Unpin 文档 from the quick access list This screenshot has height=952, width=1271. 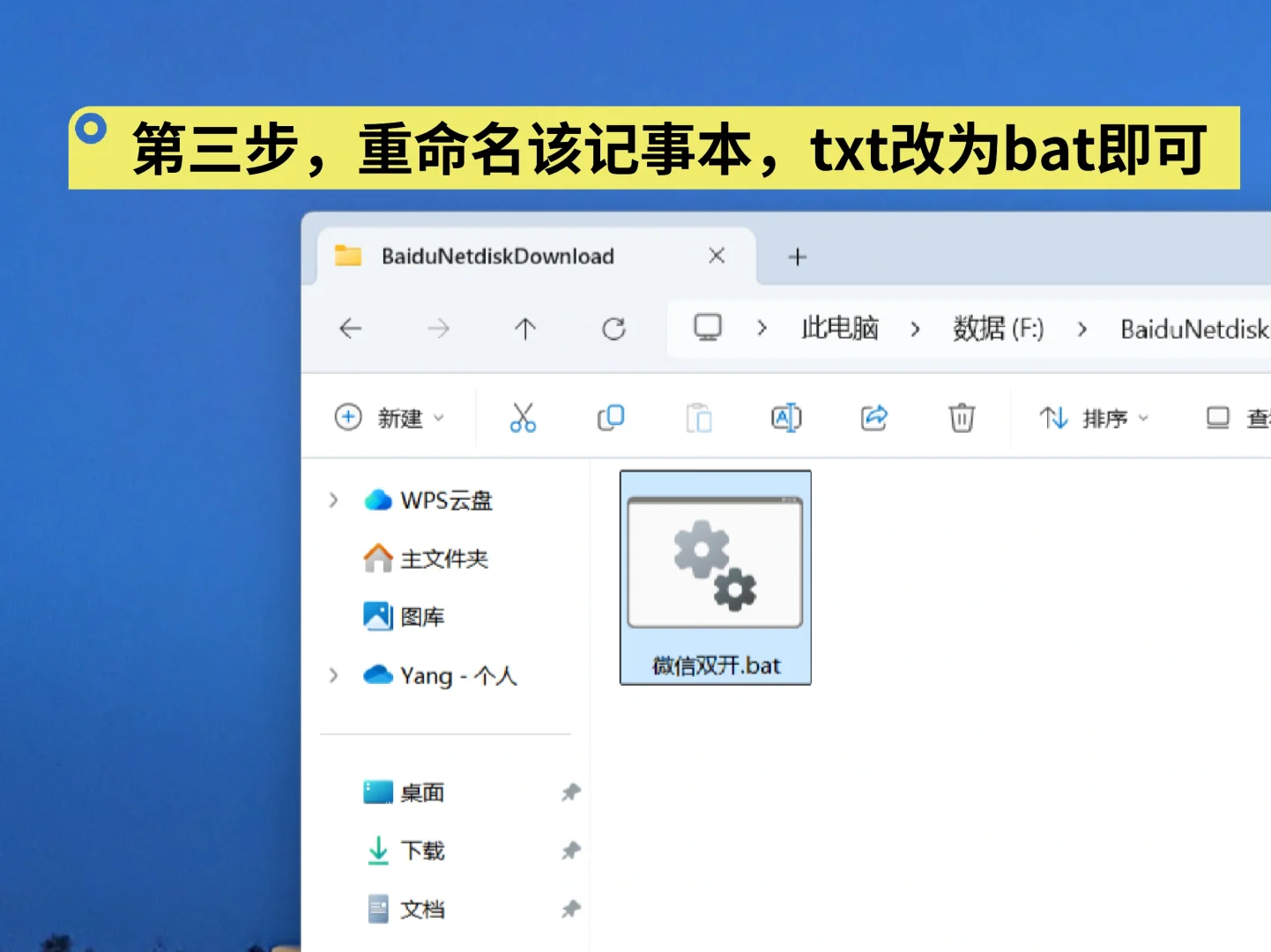pyautogui.click(x=569, y=909)
